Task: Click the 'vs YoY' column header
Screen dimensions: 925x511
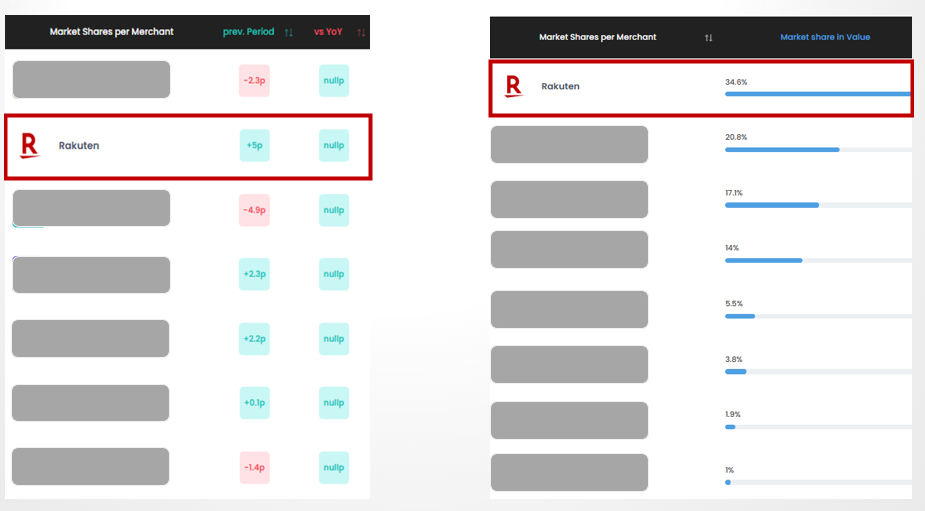Action: pyautogui.click(x=328, y=32)
